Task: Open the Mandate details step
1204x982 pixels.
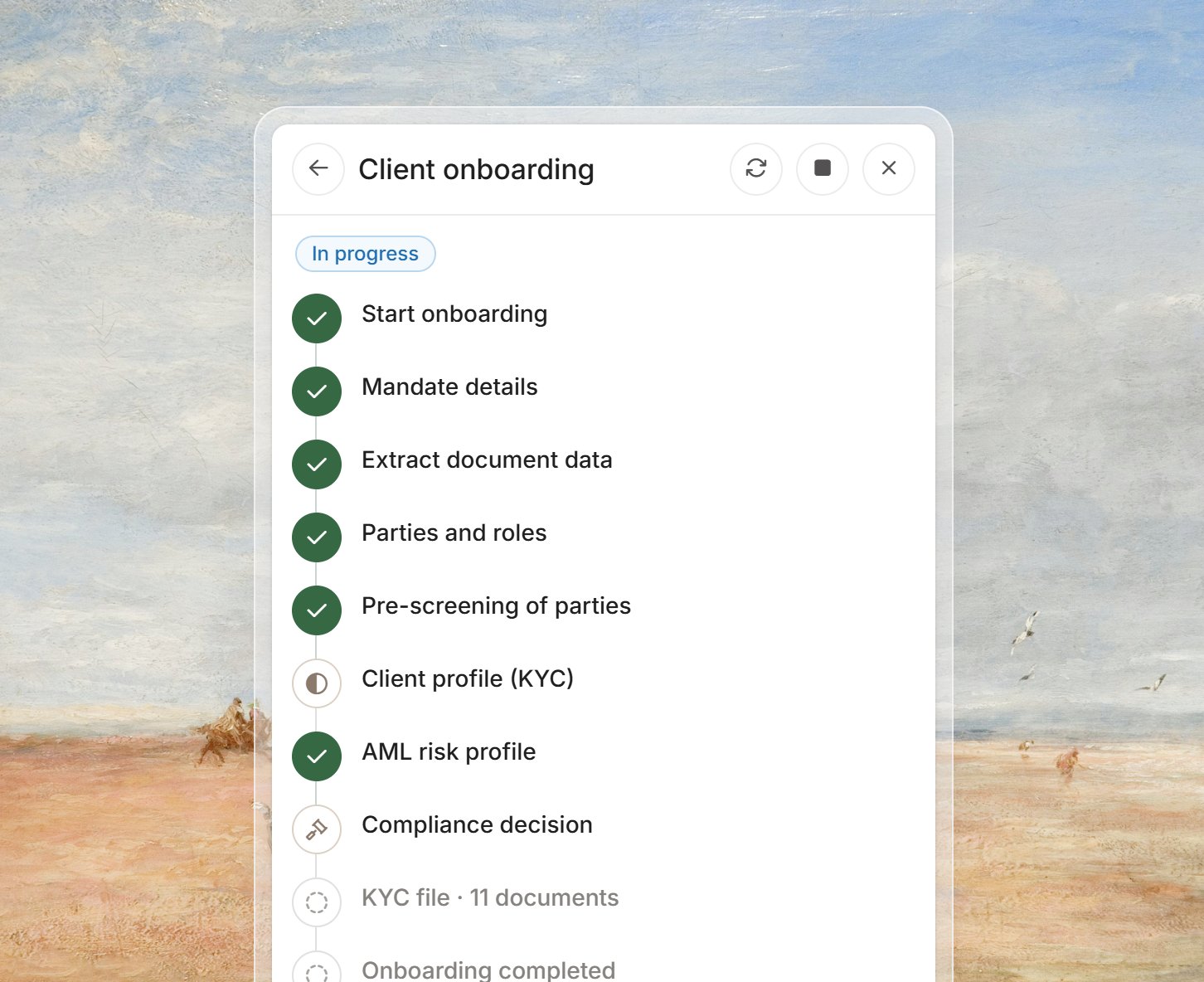Action: pos(449,387)
